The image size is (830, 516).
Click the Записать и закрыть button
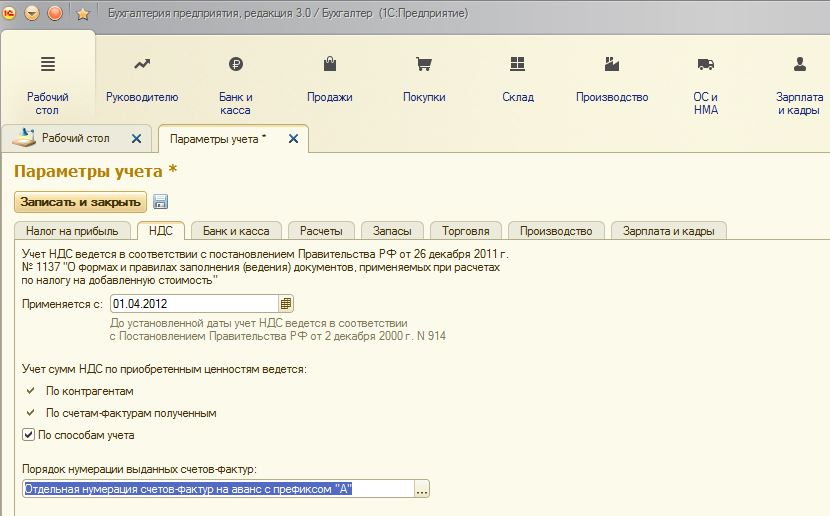click(x=80, y=202)
